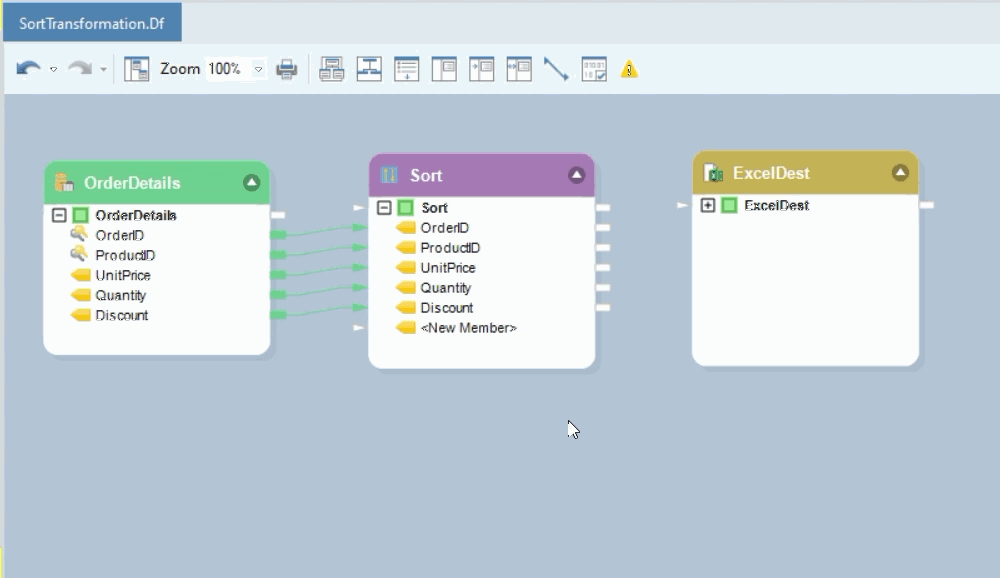Click the data preview checklist icon
This screenshot has height=578, width=1002.
pos(594,69)
